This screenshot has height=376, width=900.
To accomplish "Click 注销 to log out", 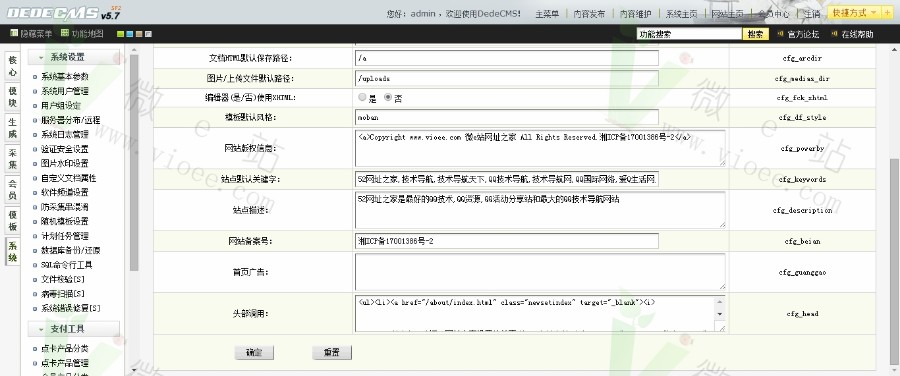I will 812,14.
